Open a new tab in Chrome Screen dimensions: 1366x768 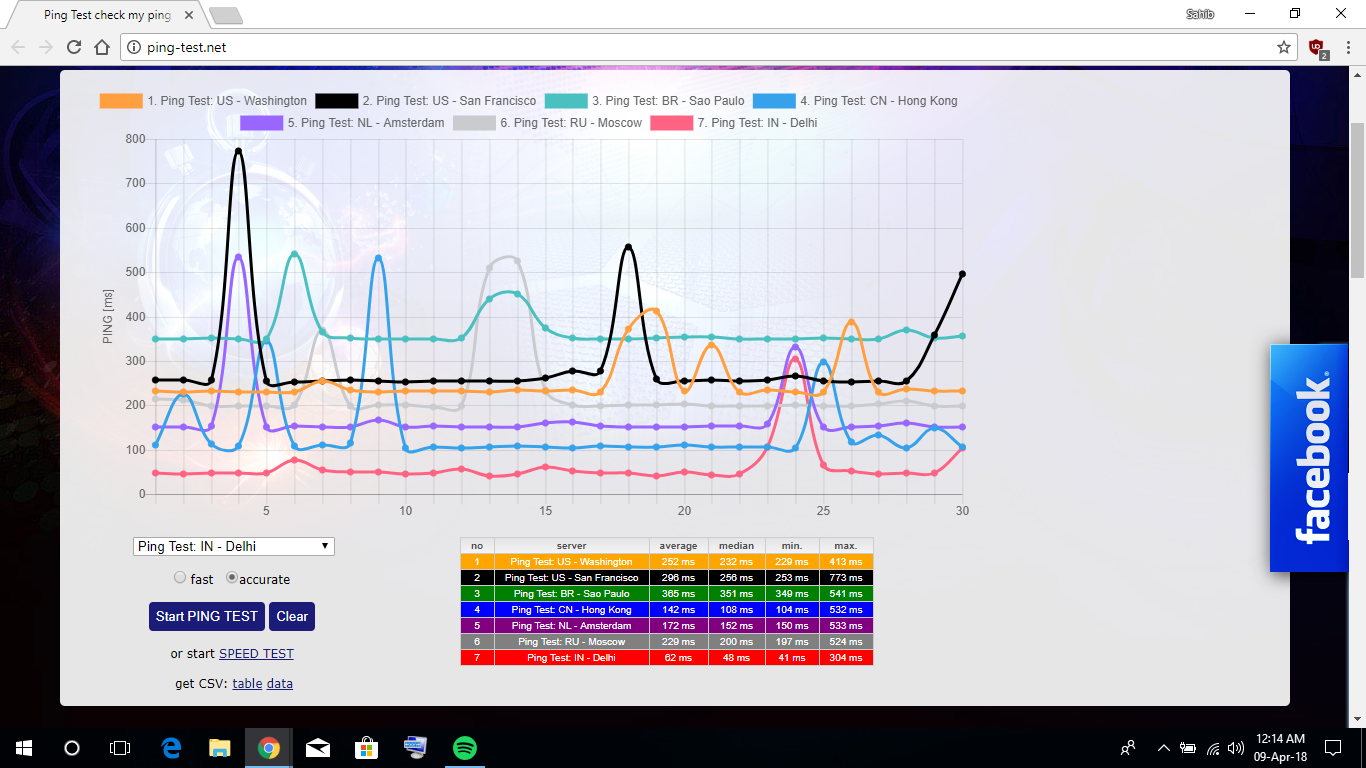coord(227,16)
